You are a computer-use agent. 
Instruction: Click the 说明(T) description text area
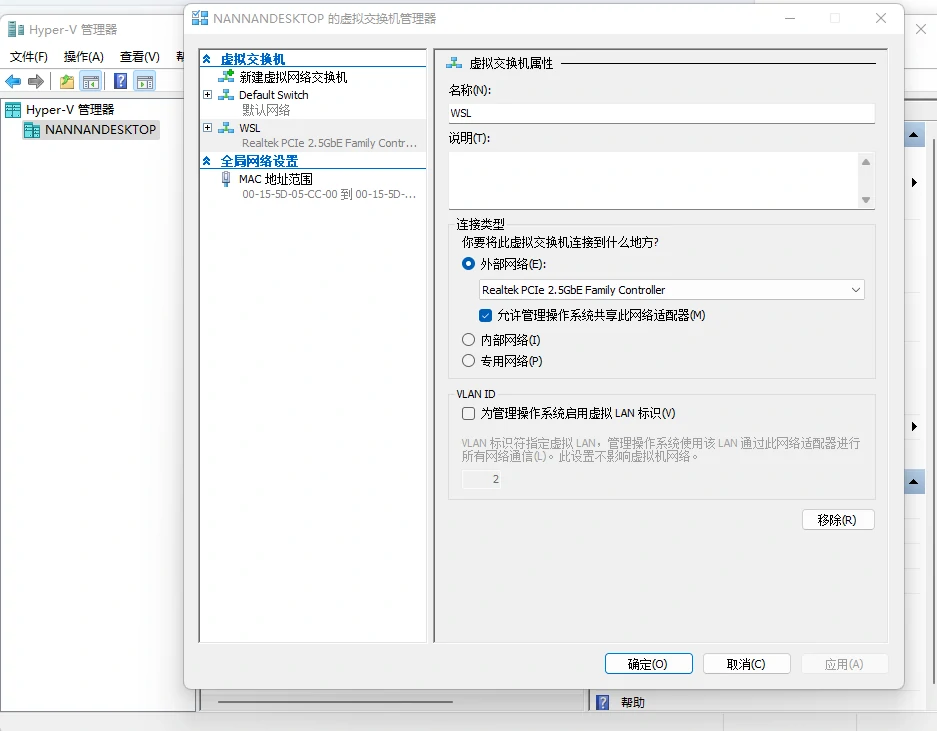pos(653,180)
